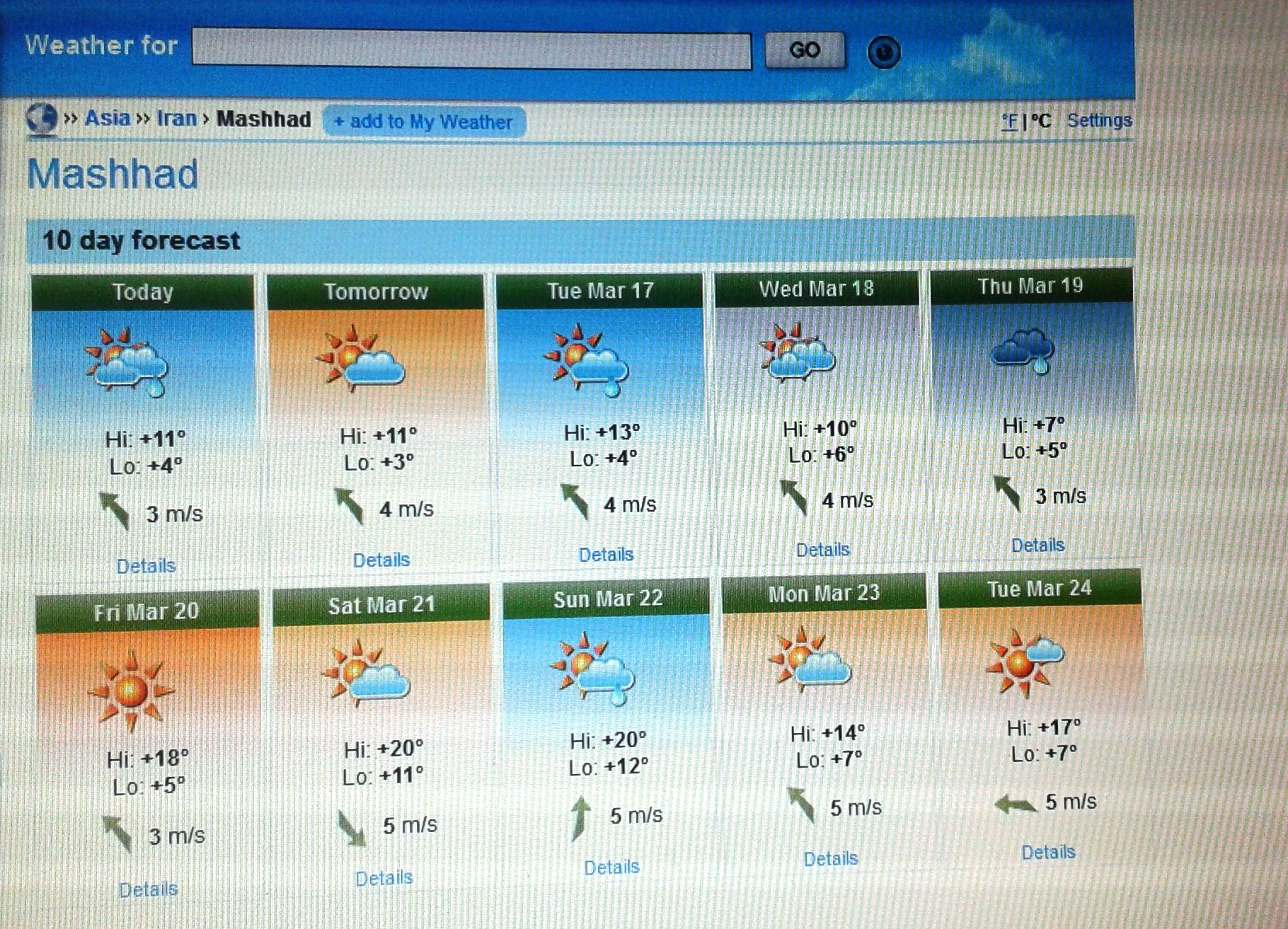Open the Settings link

point(1099,120)
